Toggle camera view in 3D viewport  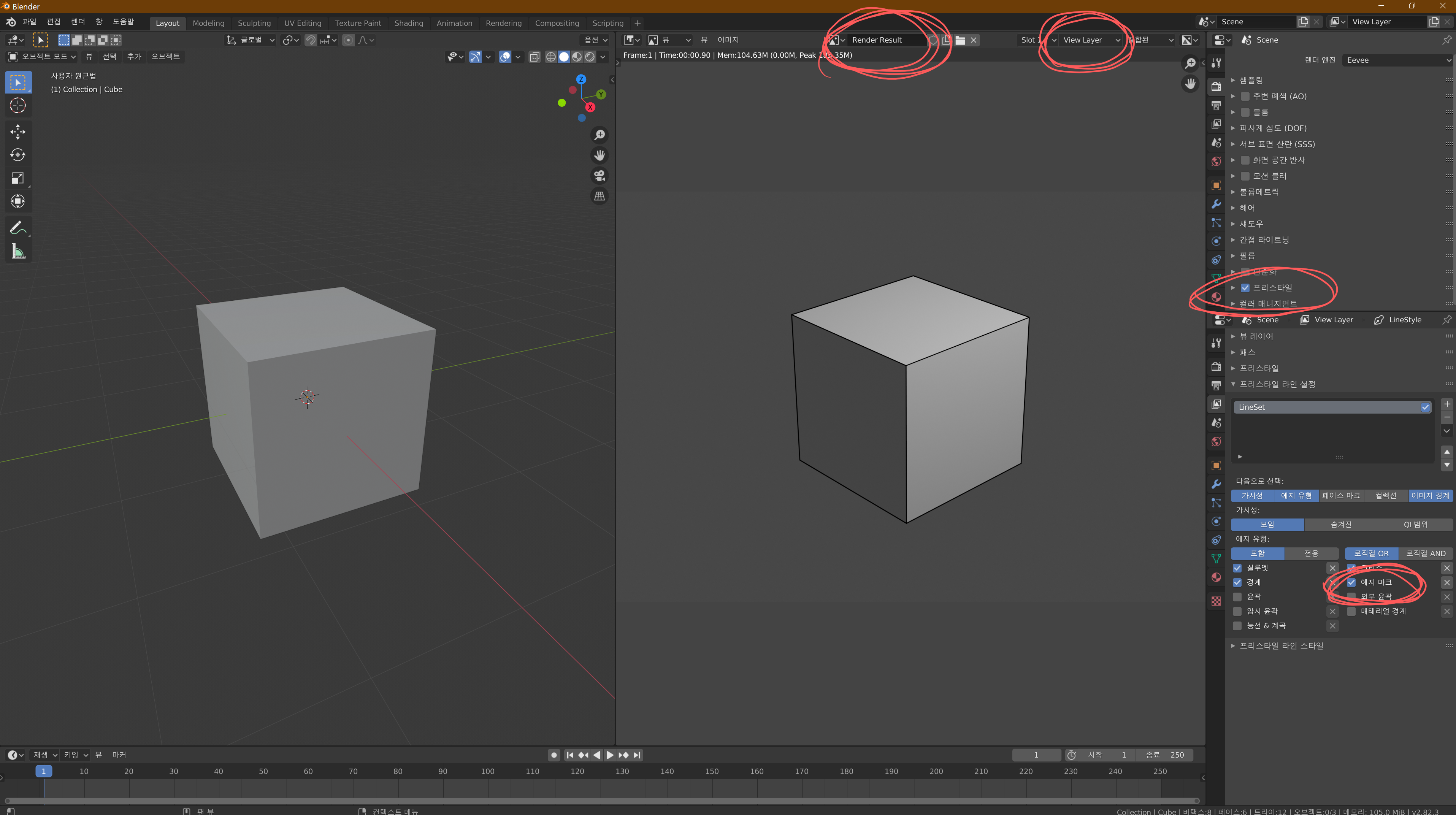point(599,176)
